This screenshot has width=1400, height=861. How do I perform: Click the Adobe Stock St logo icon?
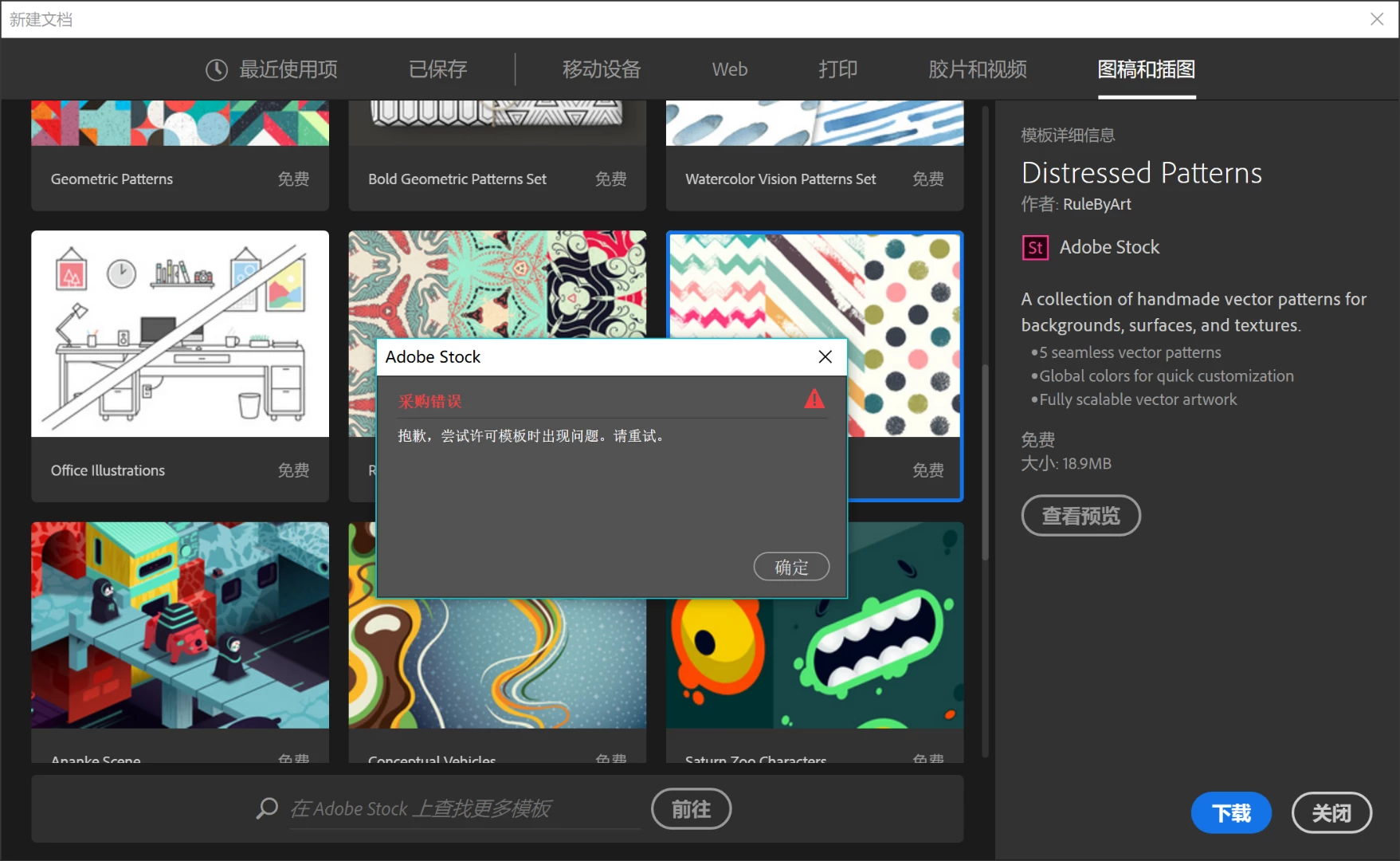point(1035,248)
